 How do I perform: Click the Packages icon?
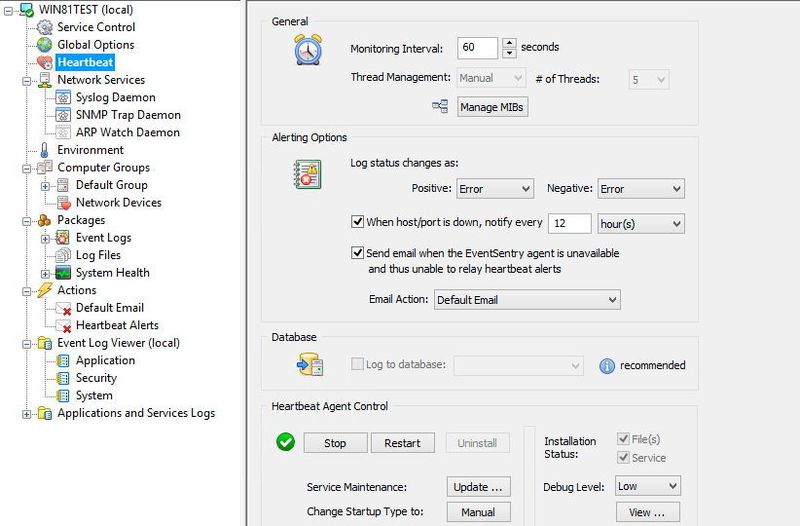45,220
